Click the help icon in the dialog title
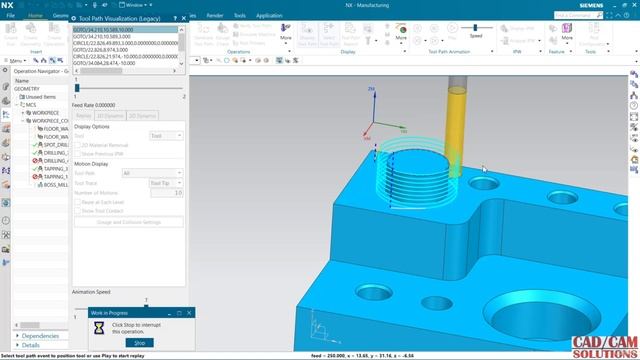This screenshot has width=640, height=360. (x=175, y=18)
